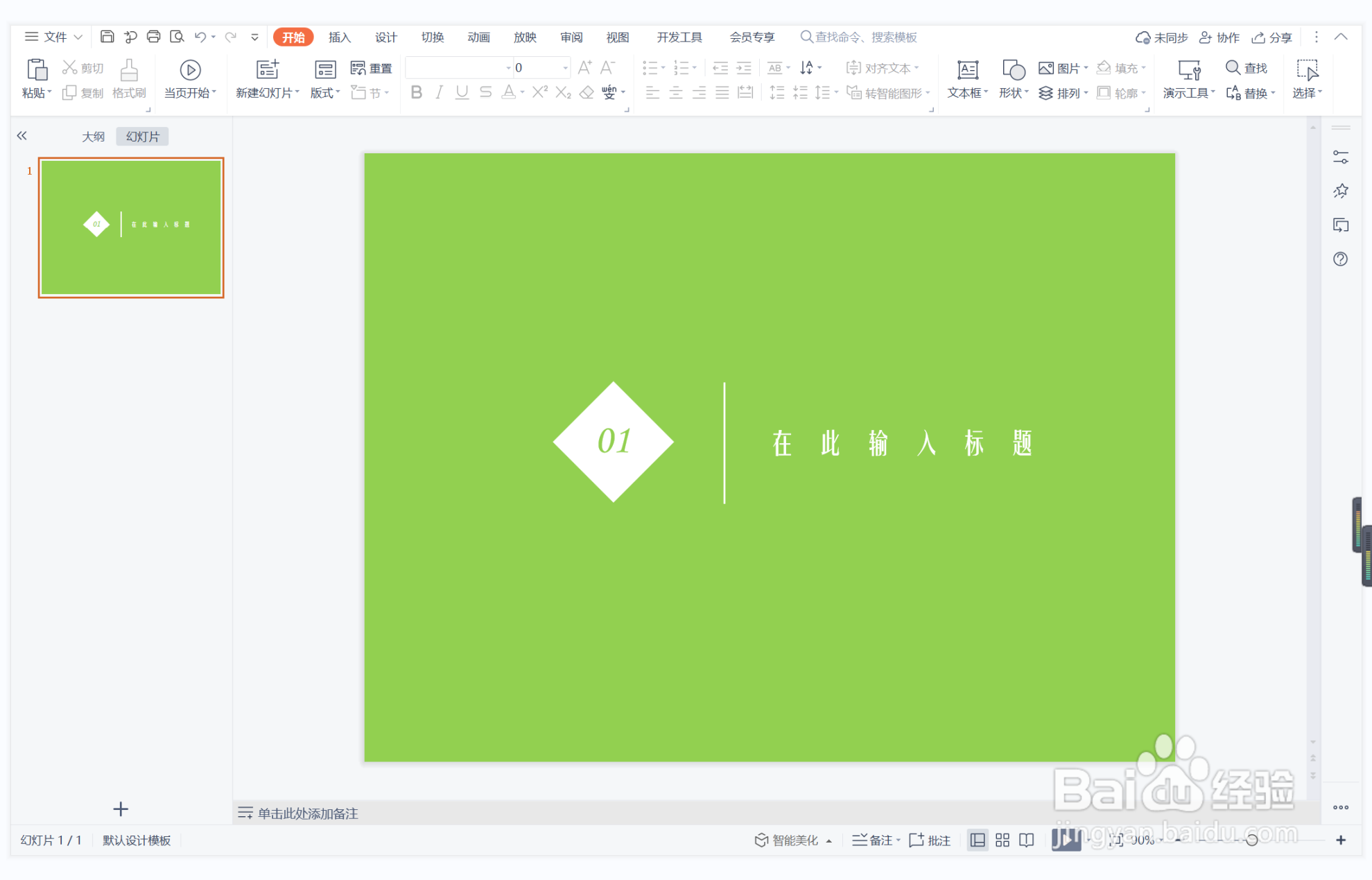Toggle bold formatting
The image size is (1372, 880).
click(416, 92)
